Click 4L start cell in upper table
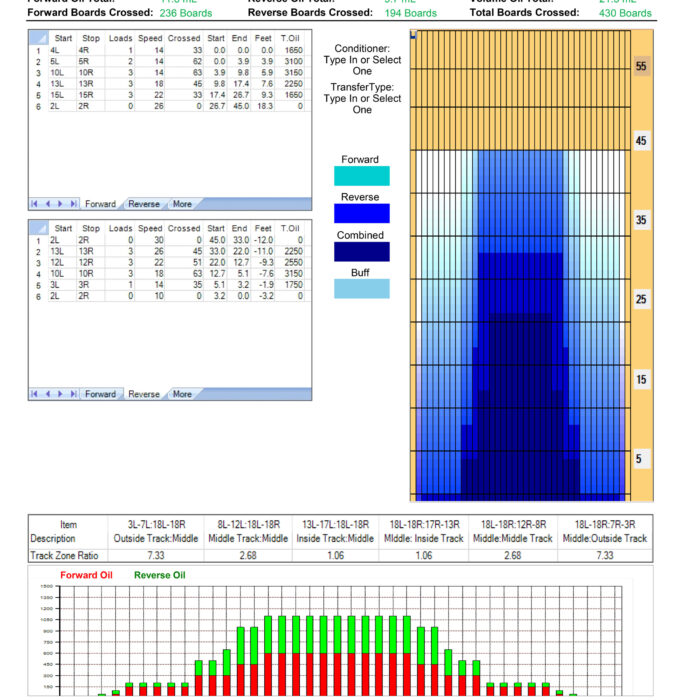Screen dimensions: 700x700 [x=62, y=50]
